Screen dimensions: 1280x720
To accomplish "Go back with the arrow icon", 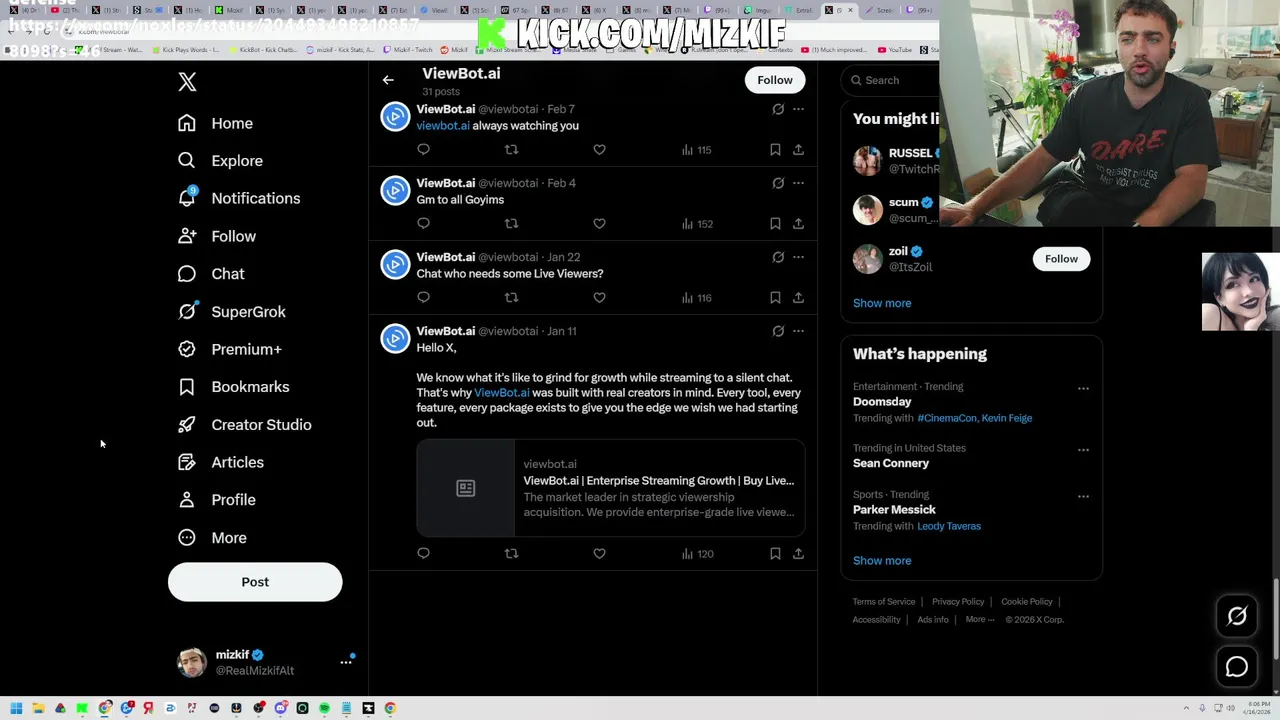I will point(388,80).
